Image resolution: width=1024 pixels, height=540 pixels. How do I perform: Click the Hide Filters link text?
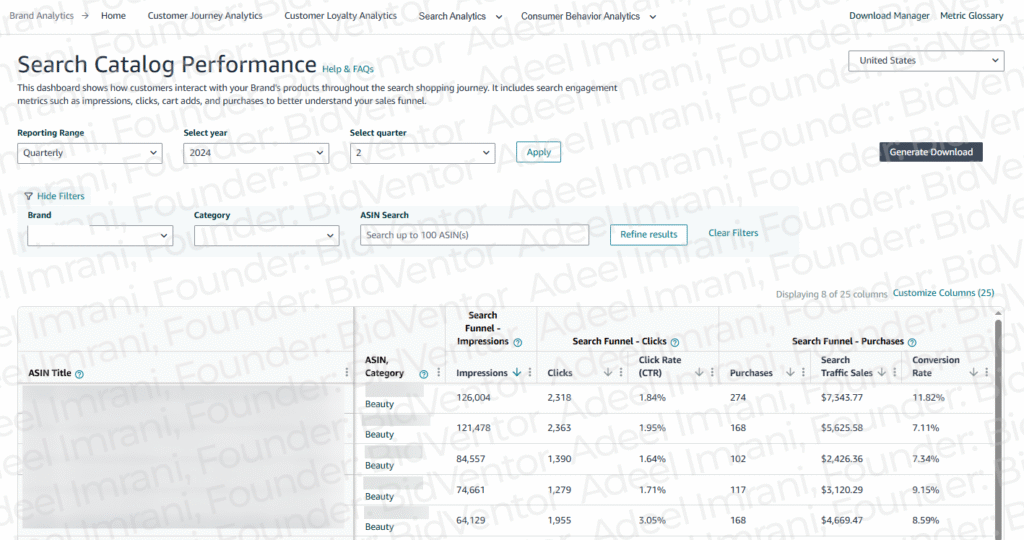tap(61, 196)
